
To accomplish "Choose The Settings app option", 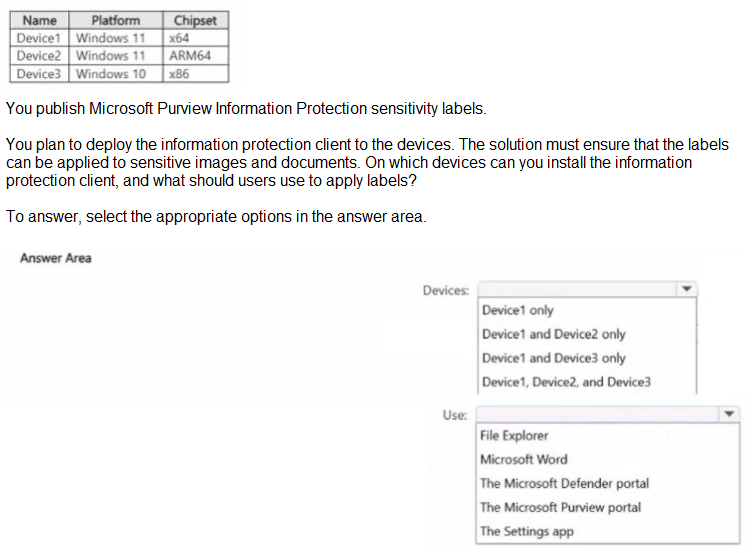I will (526, 531).
